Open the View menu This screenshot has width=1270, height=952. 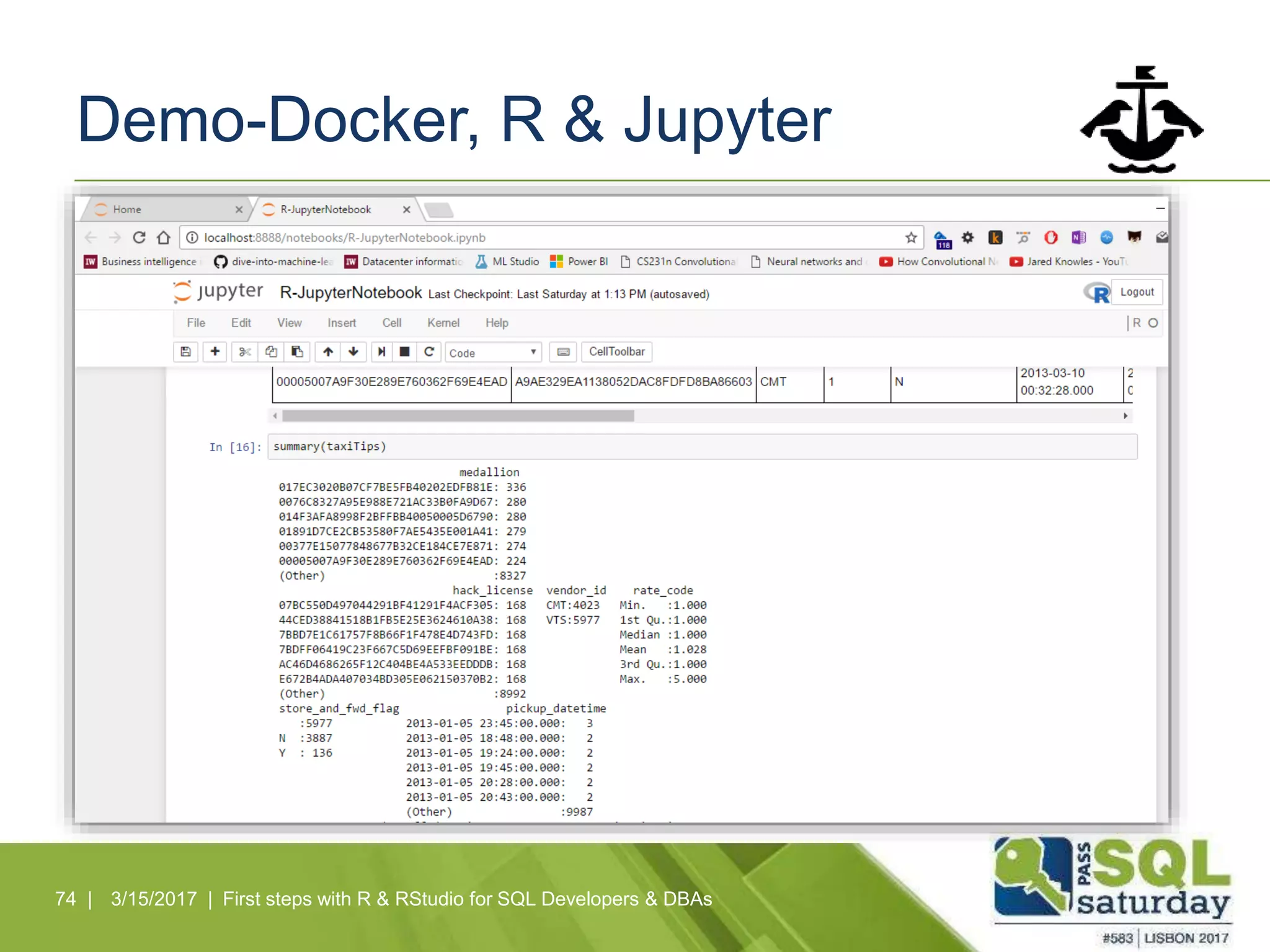point(289,323)
